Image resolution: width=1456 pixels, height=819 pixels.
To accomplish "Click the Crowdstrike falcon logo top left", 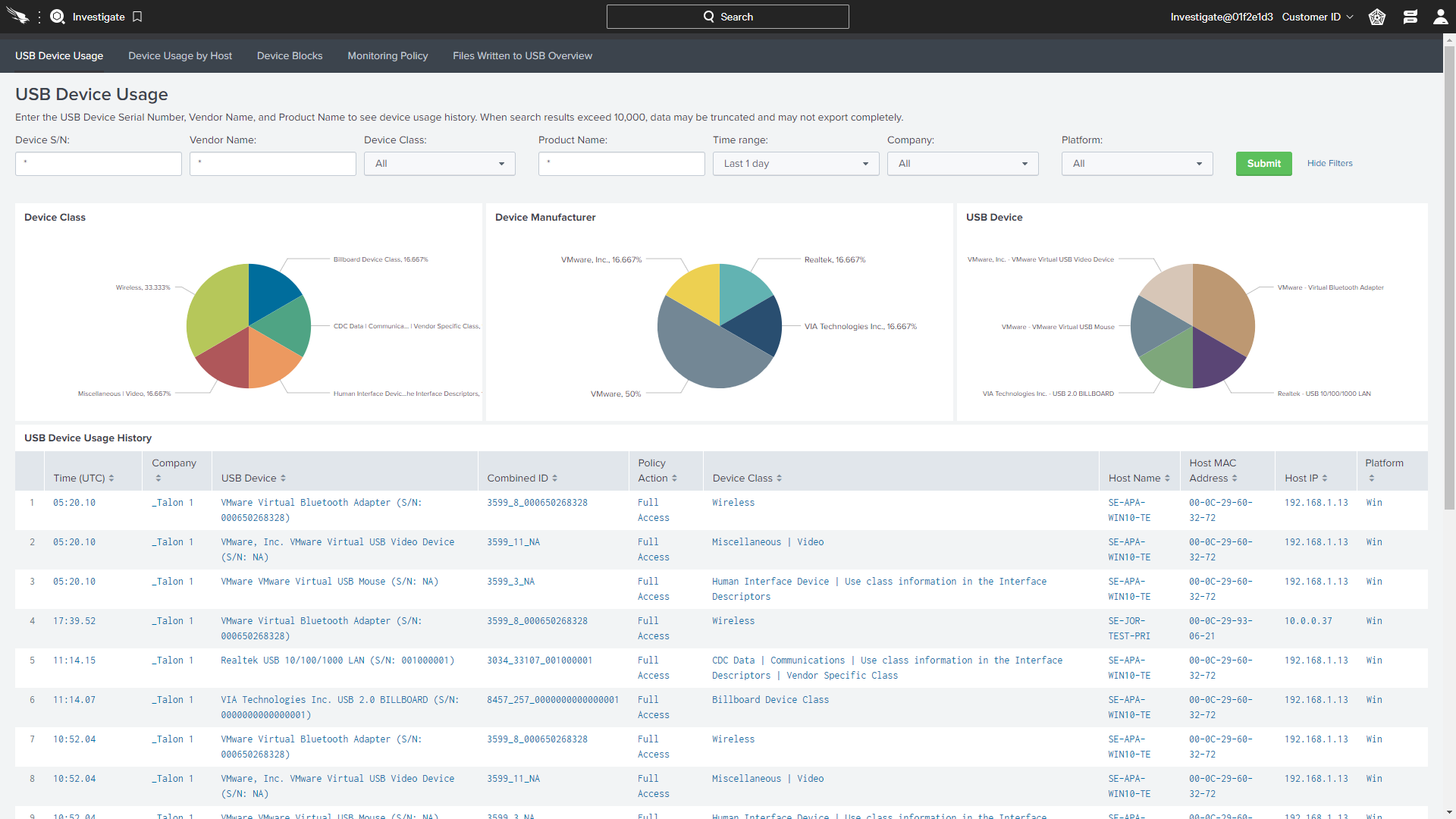I will [x=16, y=16].
